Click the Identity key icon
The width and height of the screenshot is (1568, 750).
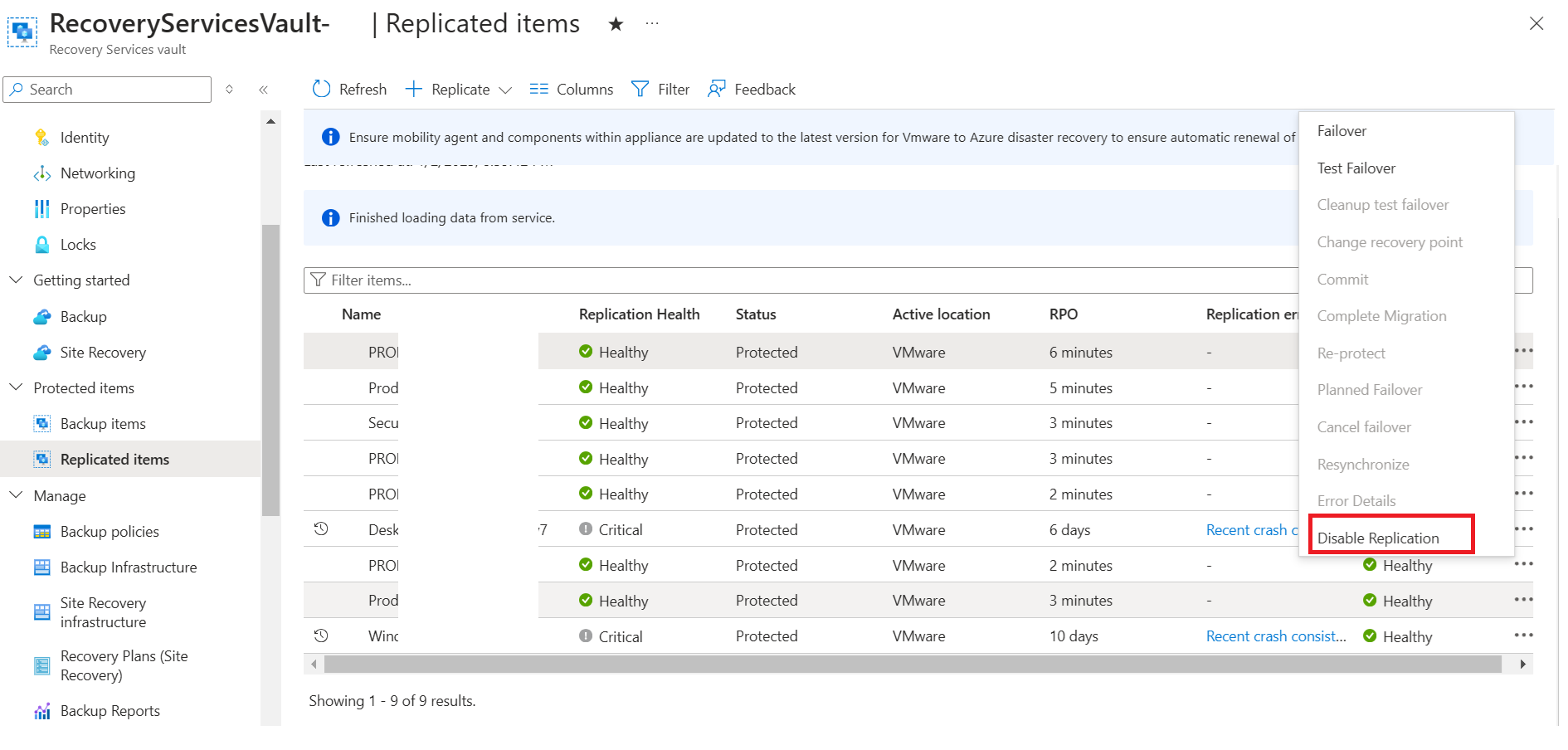tap(42, 138)
